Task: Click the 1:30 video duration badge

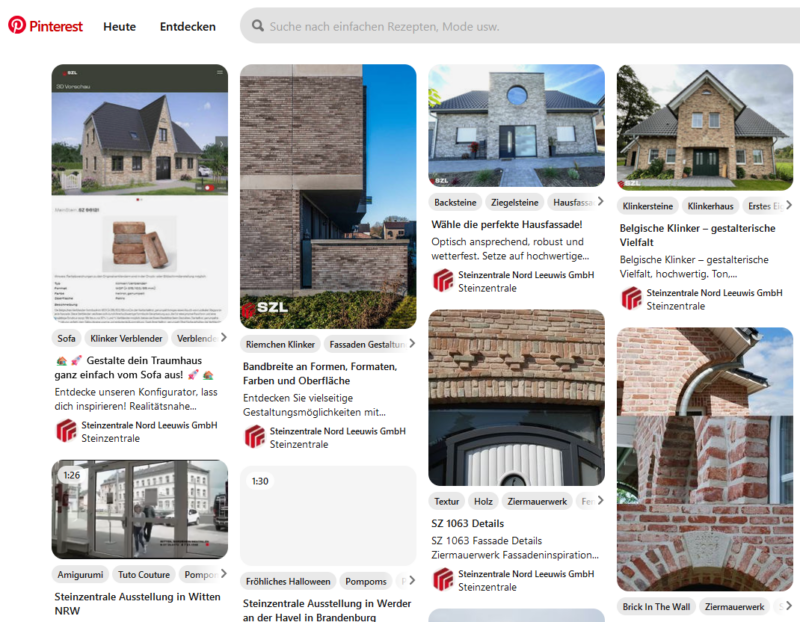Action: pos(260,481)
